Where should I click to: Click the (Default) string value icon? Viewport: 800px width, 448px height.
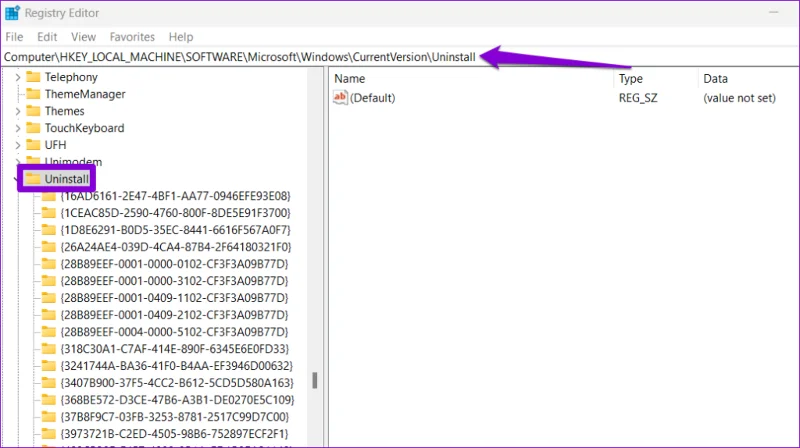click(340, 97)
